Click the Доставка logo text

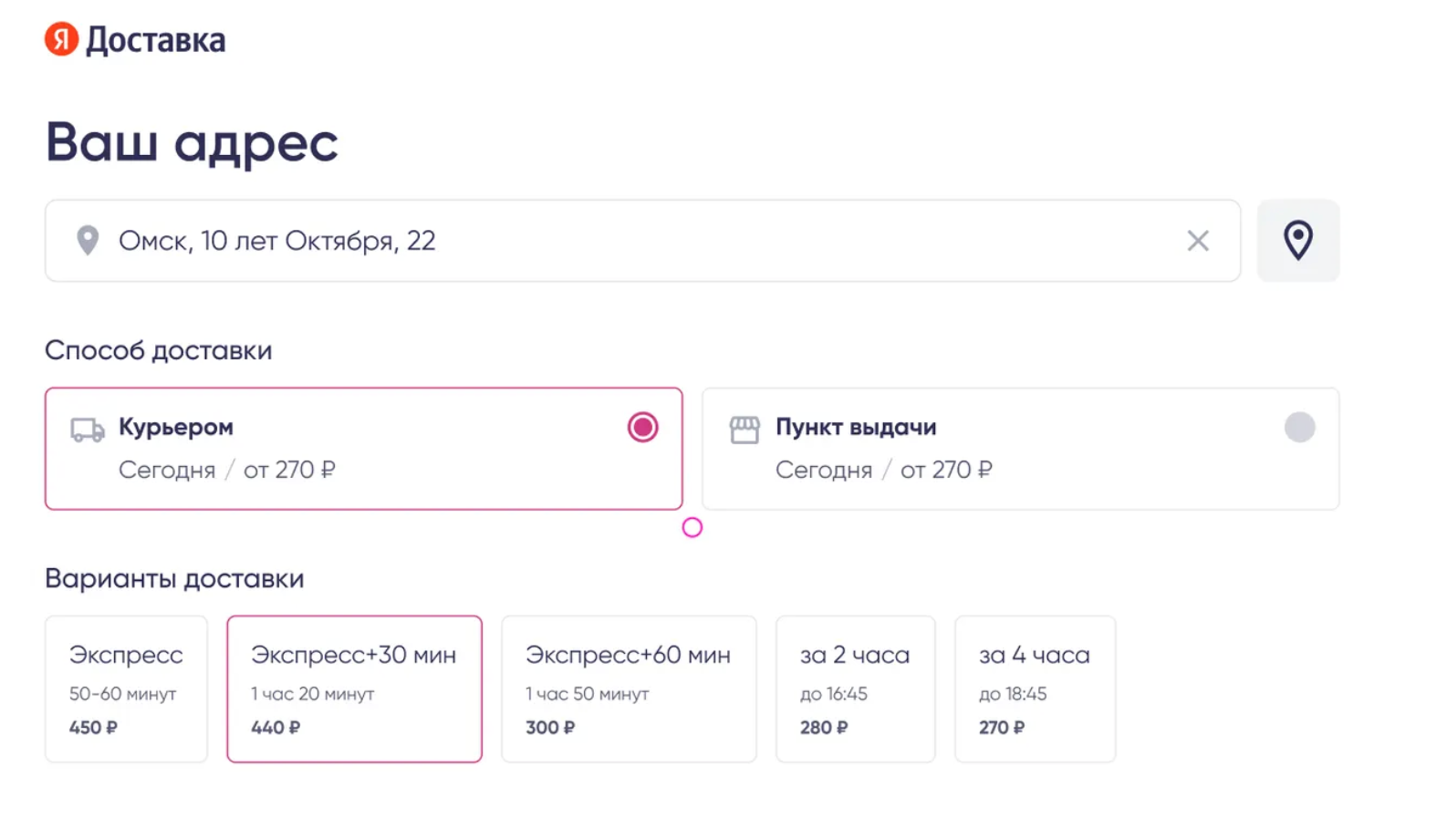pos(155,40)
